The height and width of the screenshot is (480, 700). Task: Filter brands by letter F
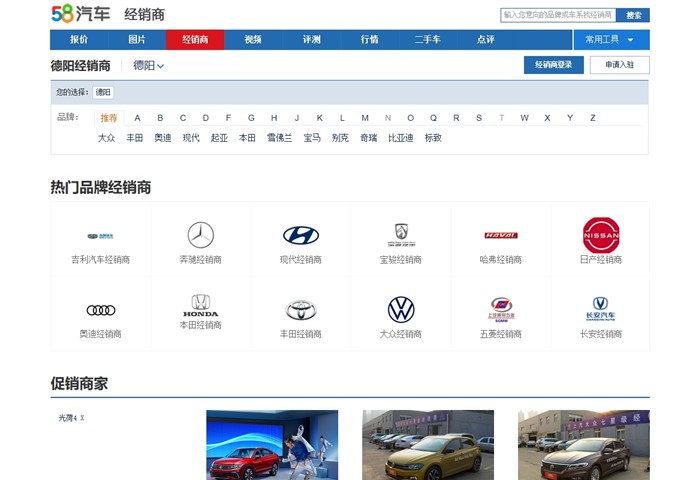point(228,118)
